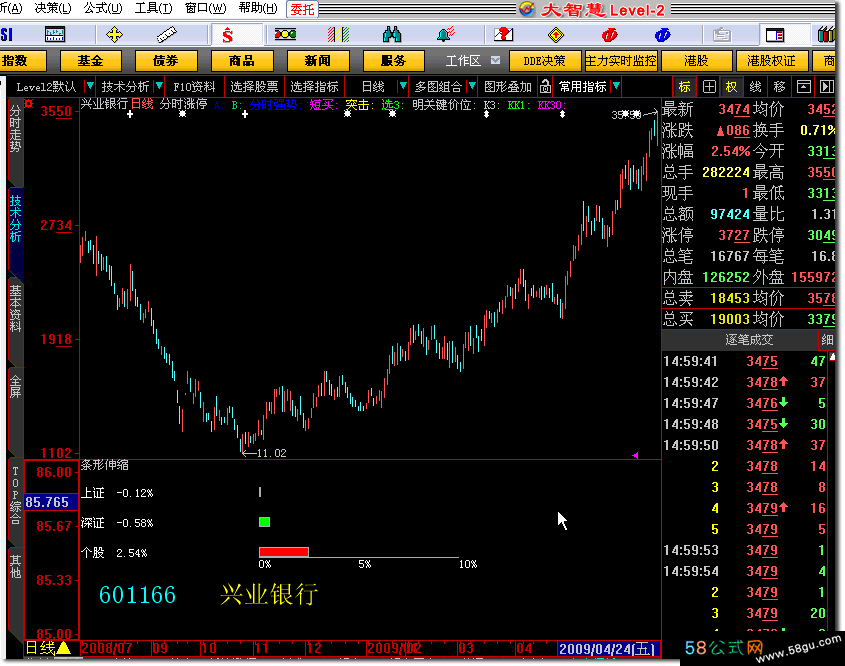
Task: Select the yellow four-way move arrow tool
Action: point(114,35)
